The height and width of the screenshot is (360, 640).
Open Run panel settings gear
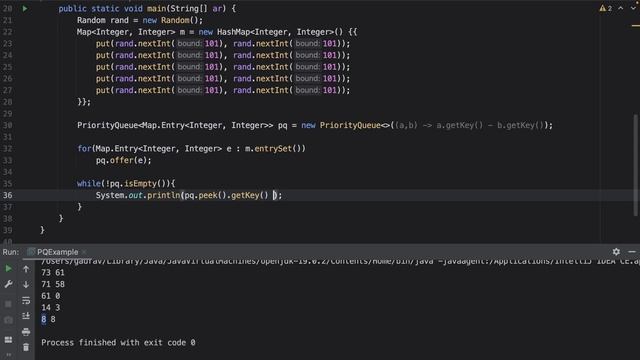click(616, 252)
